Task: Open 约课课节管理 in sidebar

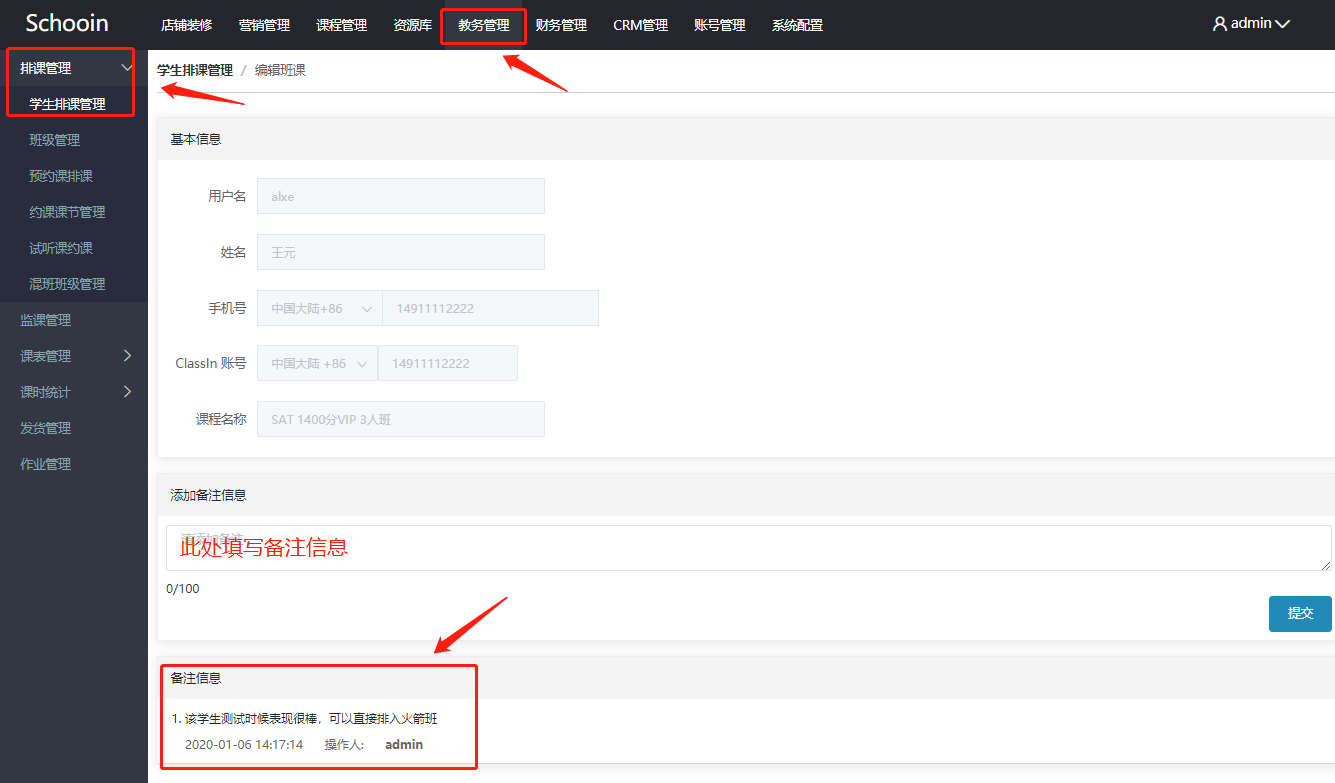Action: (67, 212)
